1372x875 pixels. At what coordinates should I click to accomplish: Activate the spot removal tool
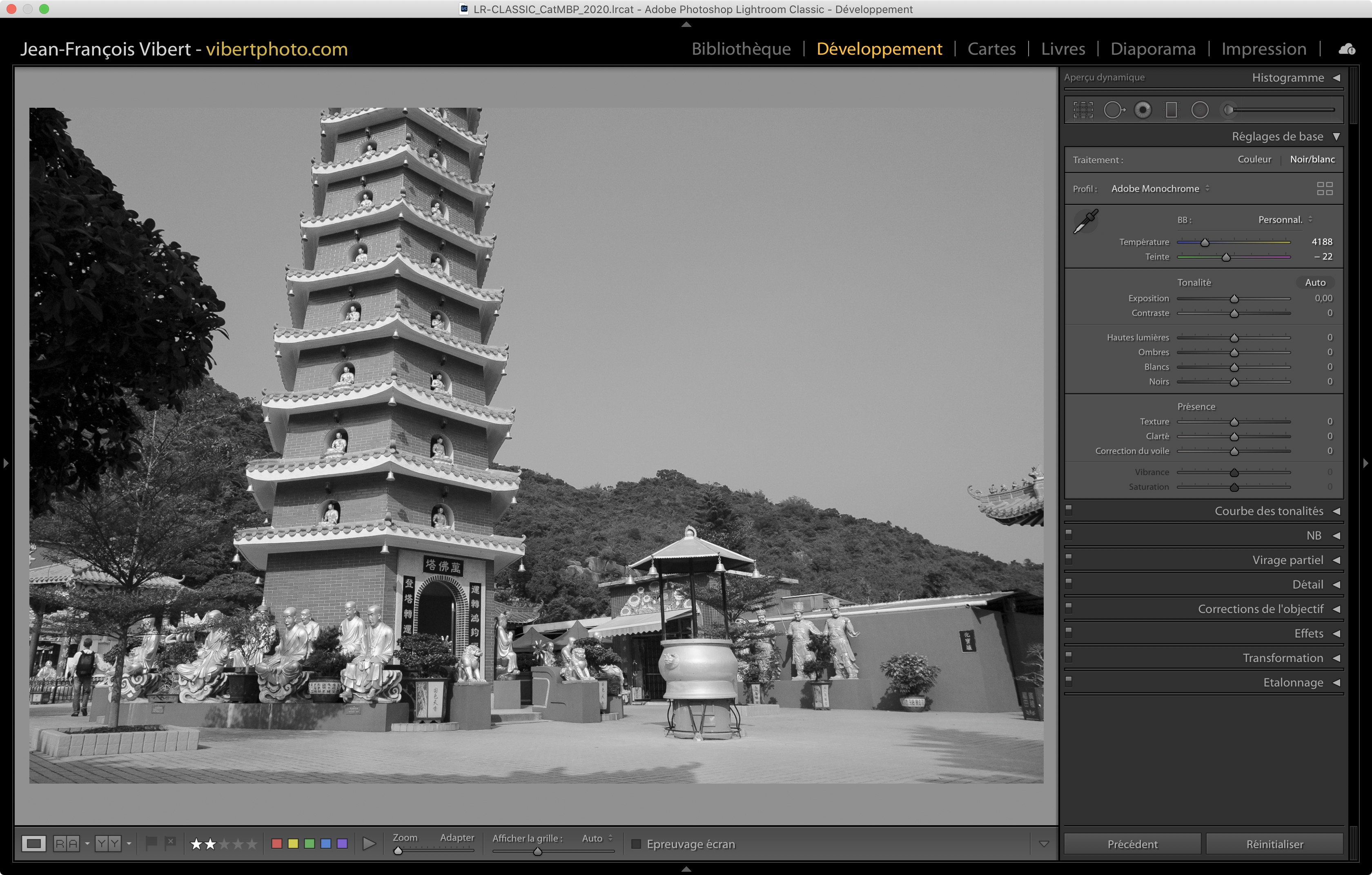pyautogui.click(x=1114, y=110)
